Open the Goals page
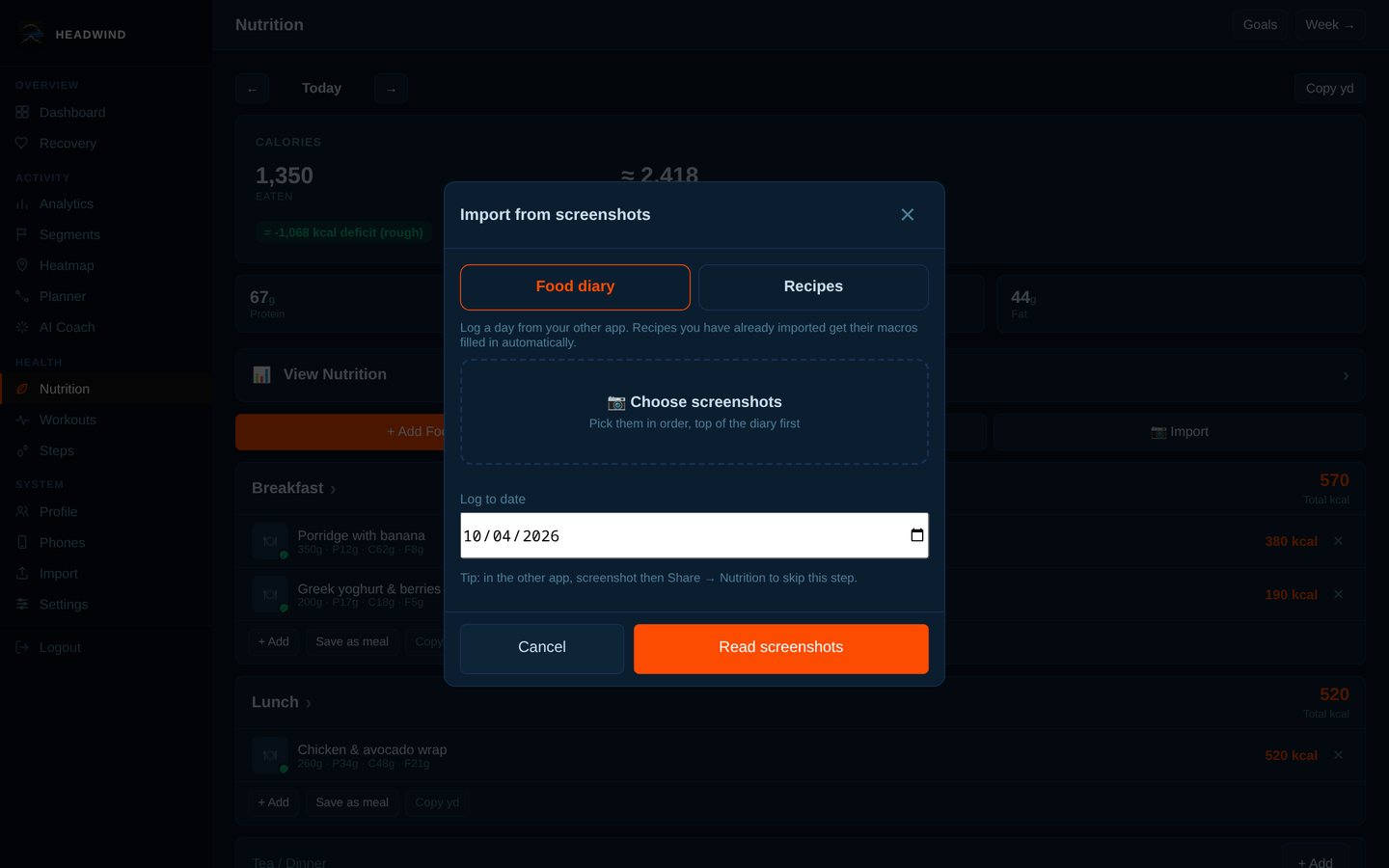The height and width of the screenshot is (868, 1389). [1260, 25]
